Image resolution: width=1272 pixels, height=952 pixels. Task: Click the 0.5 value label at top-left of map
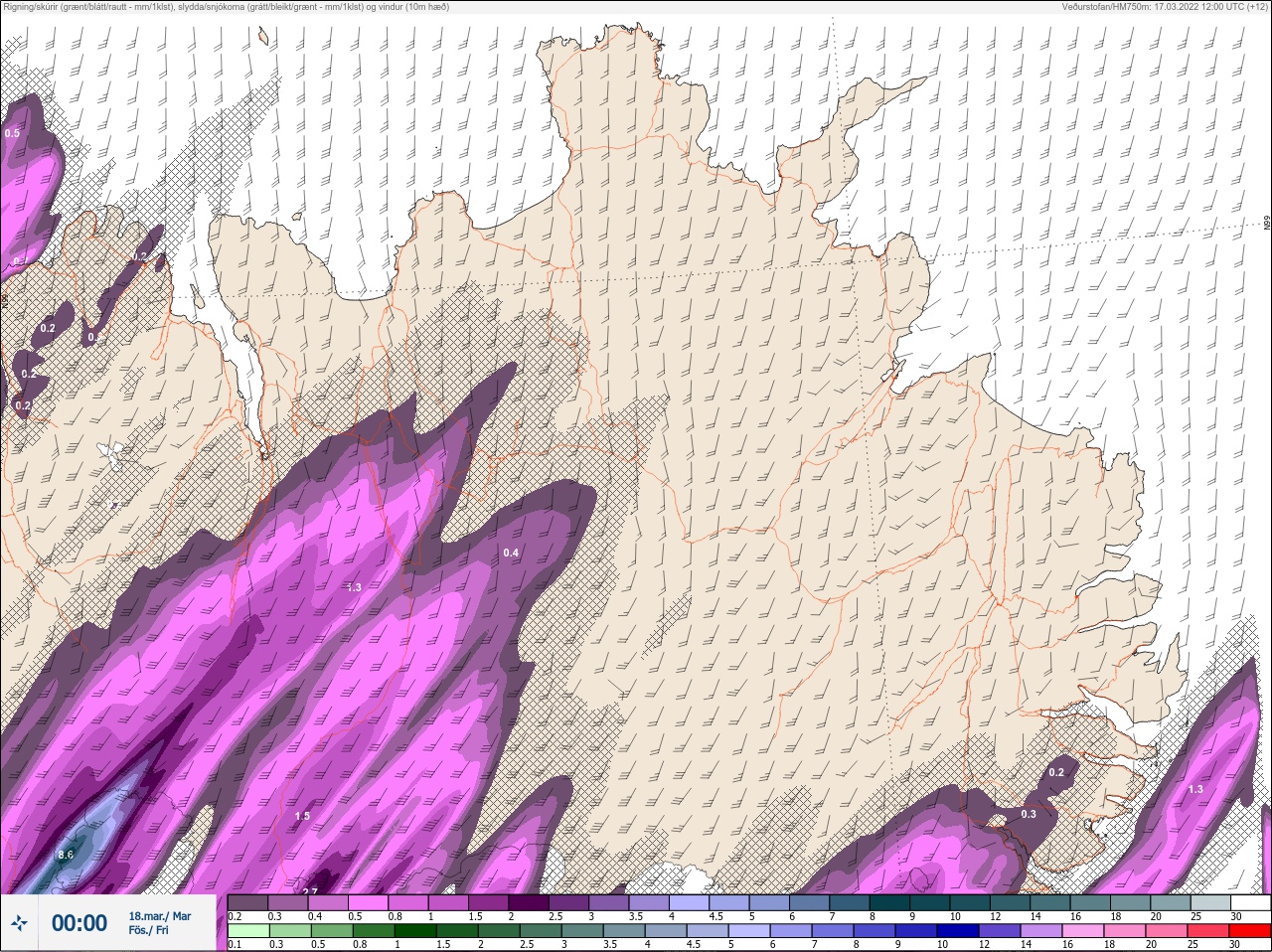pos(12,133)
